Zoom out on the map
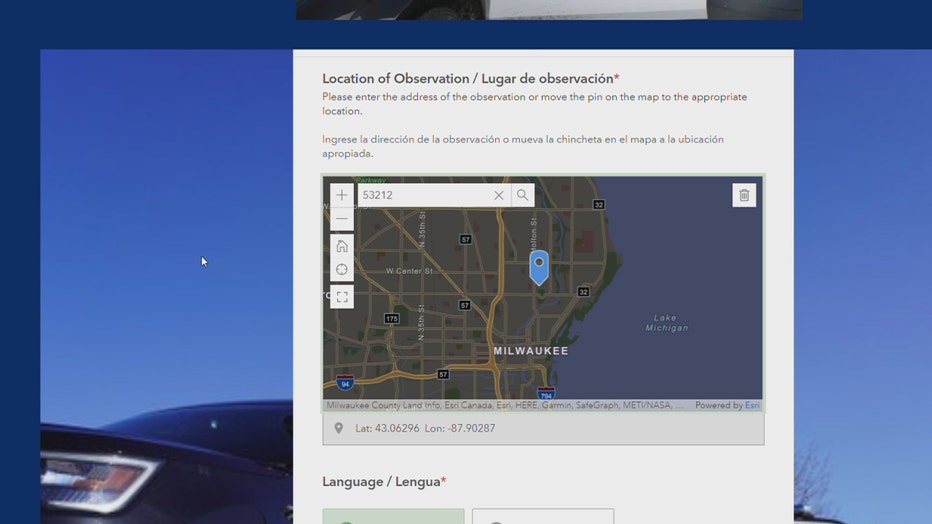The height and width of the screenshot is (524, 932). [x=342, y=219]
